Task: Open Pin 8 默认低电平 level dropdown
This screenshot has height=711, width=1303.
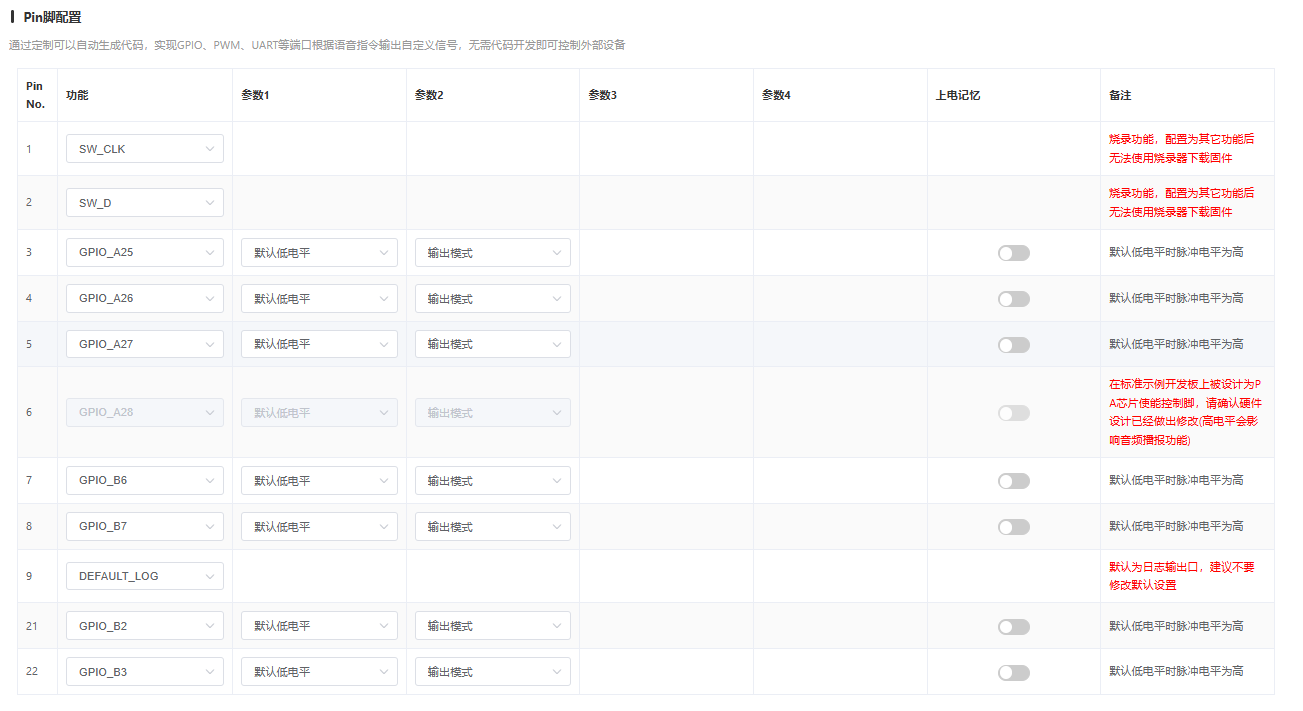Action: tap(319, 527)
